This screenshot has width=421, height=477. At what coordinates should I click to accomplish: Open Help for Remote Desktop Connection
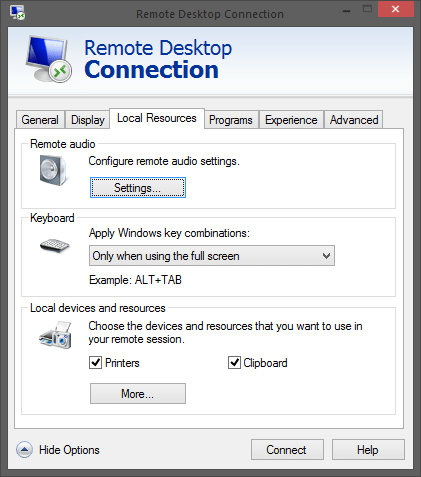(368, 450)
